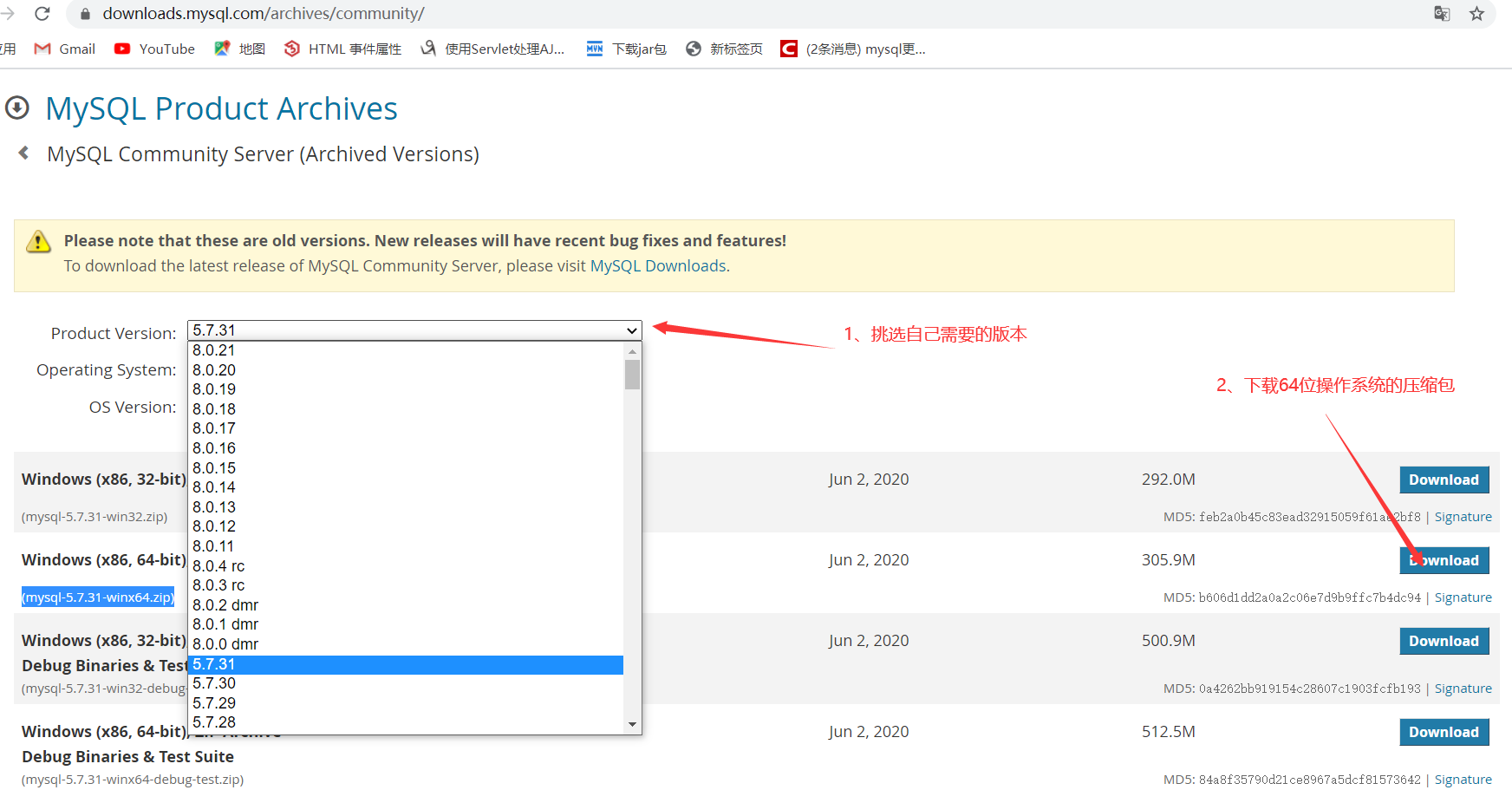Open Signature link for win32 debug package
This screenshot has width=1512, height=803.
[x=1463, y=689]
